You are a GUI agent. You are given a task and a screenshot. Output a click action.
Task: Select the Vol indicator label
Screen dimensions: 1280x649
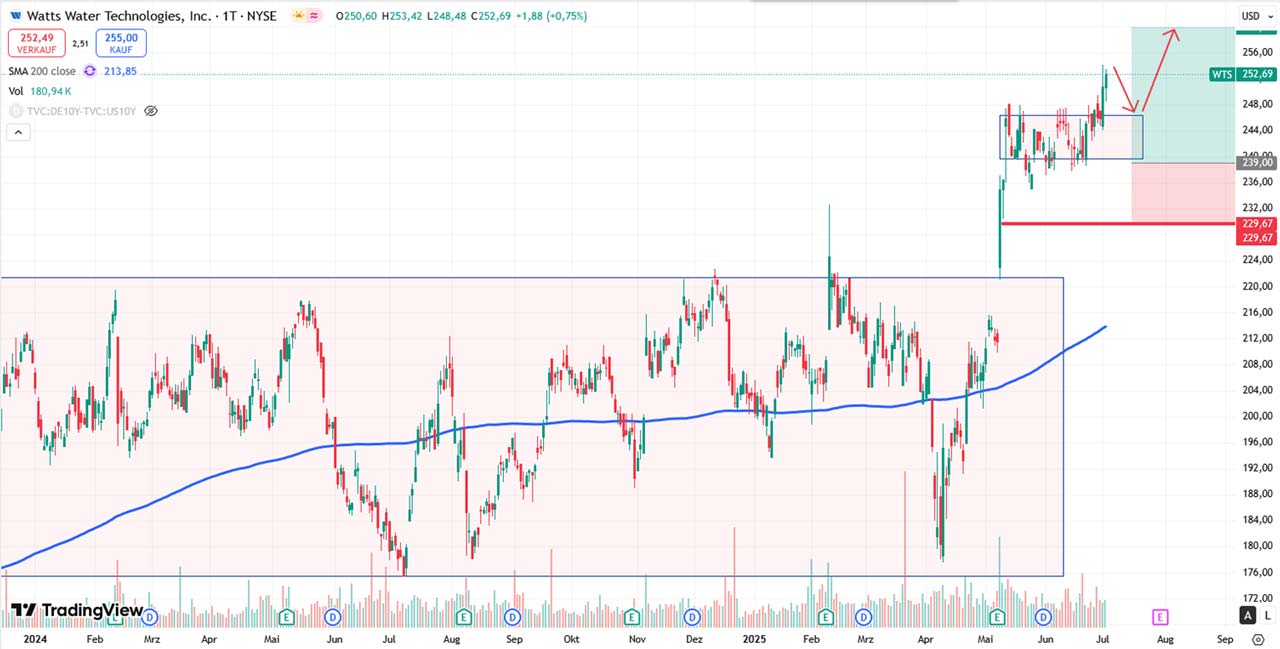click(x=16, y=91)
